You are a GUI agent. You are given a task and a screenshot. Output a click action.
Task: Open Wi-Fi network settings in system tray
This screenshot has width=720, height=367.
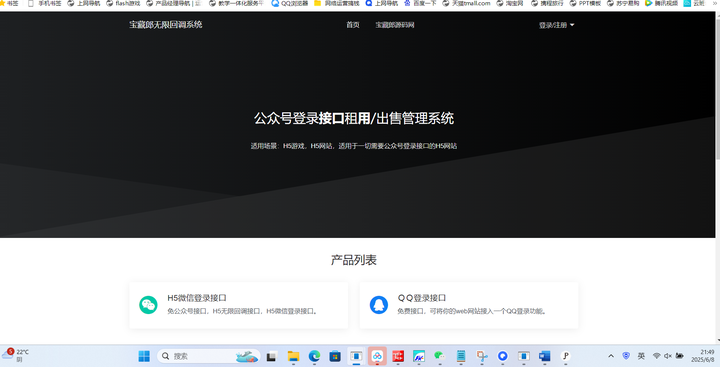tap(657, 356)
